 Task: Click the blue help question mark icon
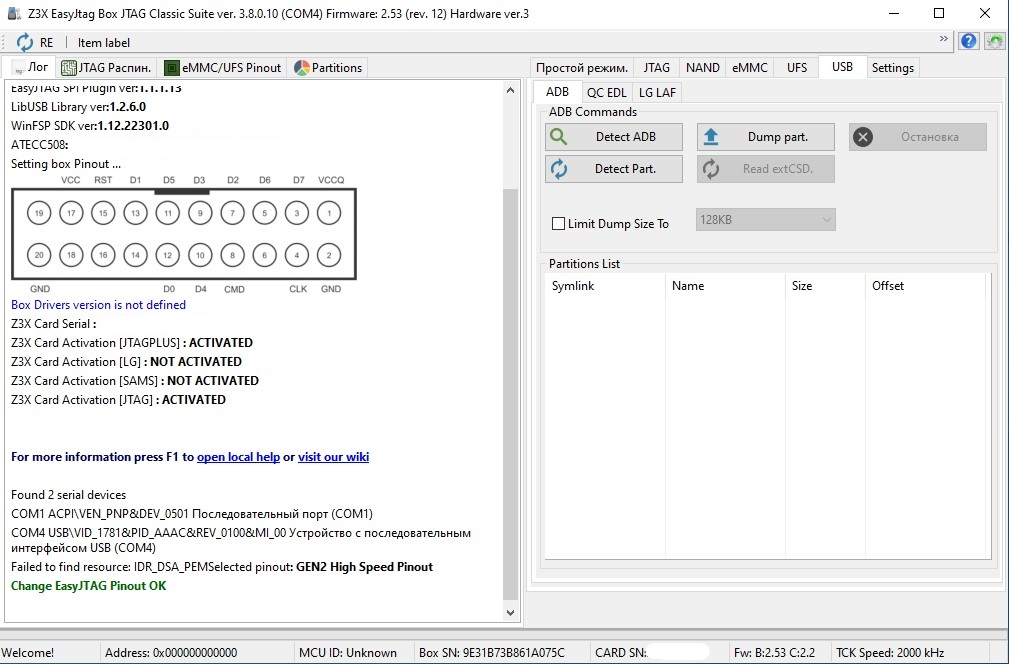click(968, 42)
